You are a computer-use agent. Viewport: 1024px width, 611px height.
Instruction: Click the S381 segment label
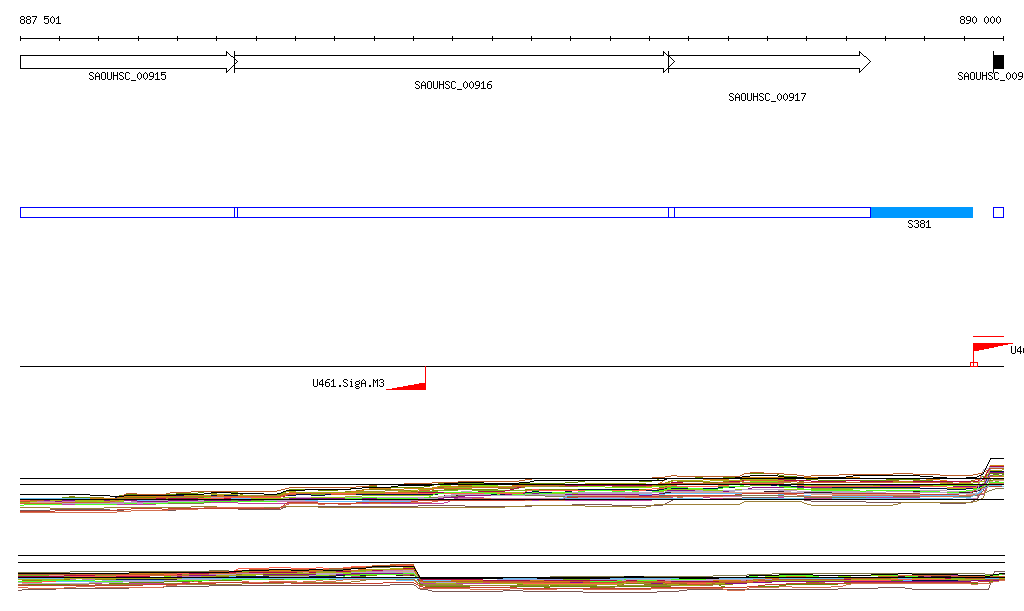[919, 225]
